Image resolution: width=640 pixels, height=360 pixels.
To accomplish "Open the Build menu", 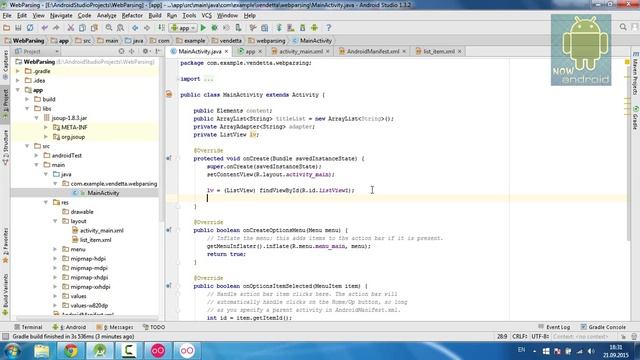I will point(155,16).
